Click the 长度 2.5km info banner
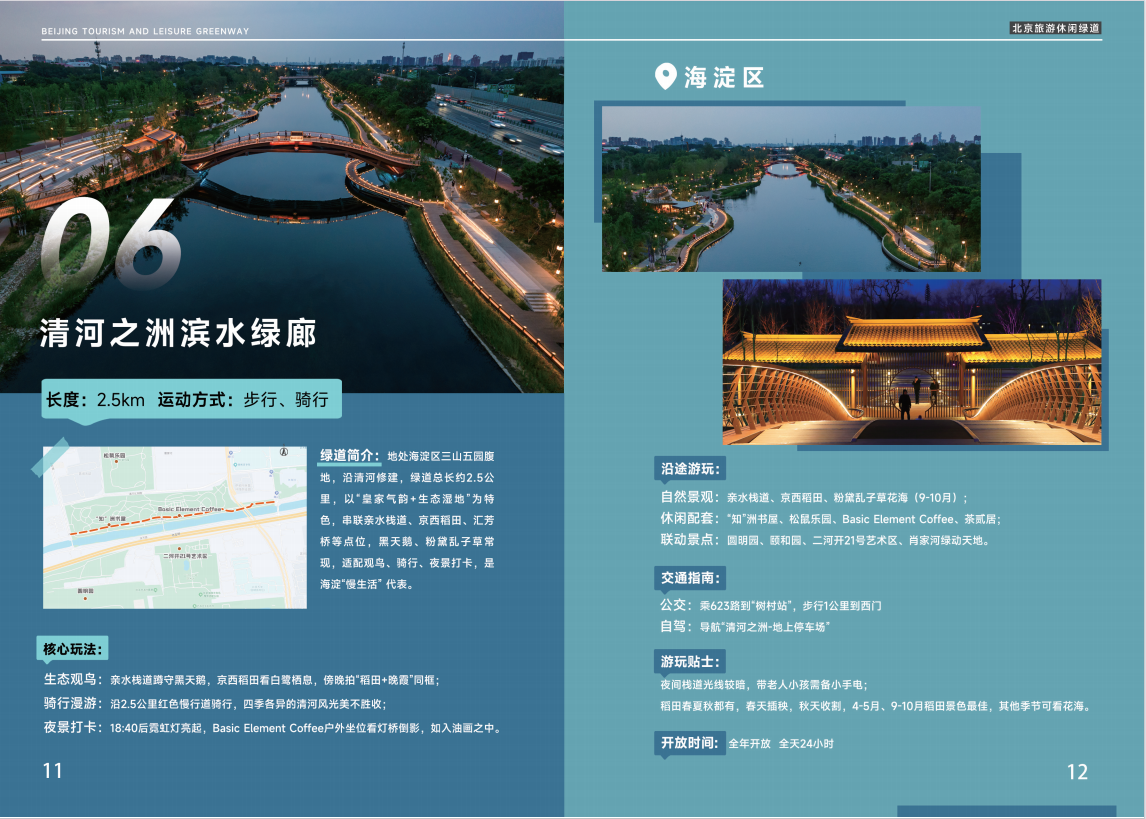This screenshot has width=1146, height=819. point(191,399)
